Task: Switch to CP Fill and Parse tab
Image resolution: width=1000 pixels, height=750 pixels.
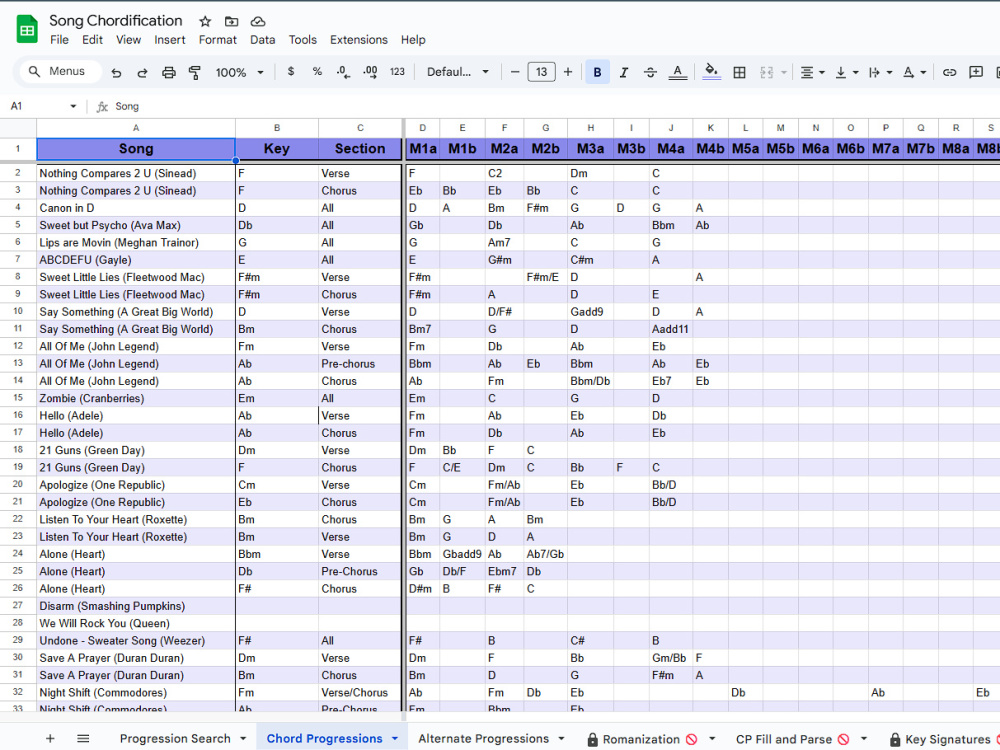Action: [x=784, y=739]
